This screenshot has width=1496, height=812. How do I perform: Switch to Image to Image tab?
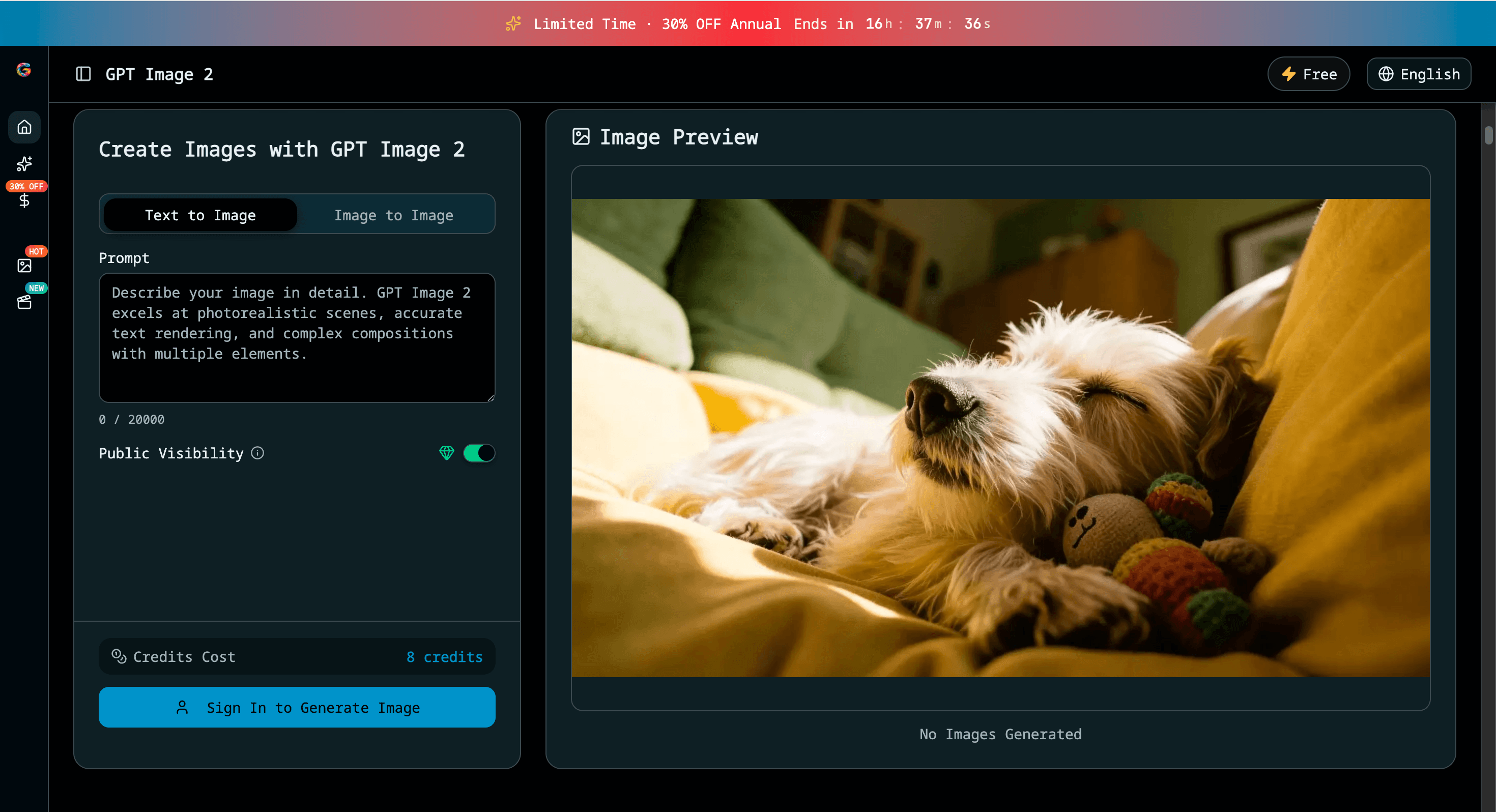394,215
